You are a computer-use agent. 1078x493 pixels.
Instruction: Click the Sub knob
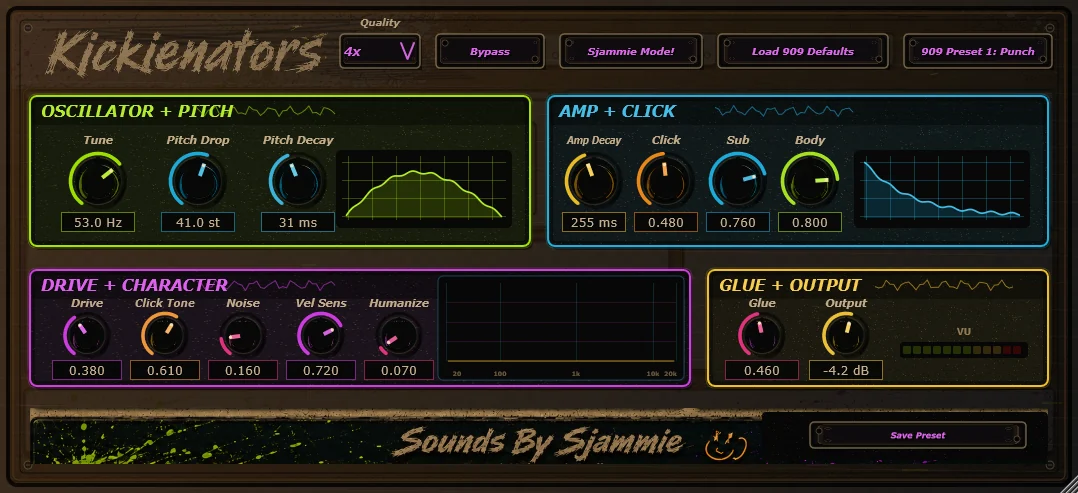737,180
